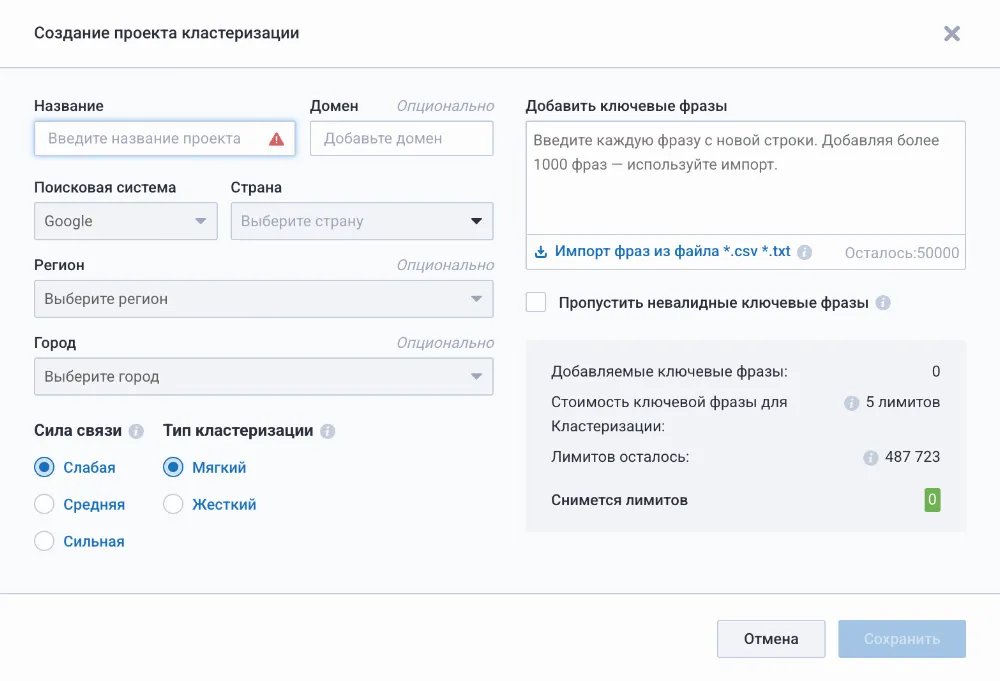Click the Осталось:50000 counter text
Screen dimensions: 1000x681
click(902, 253)
